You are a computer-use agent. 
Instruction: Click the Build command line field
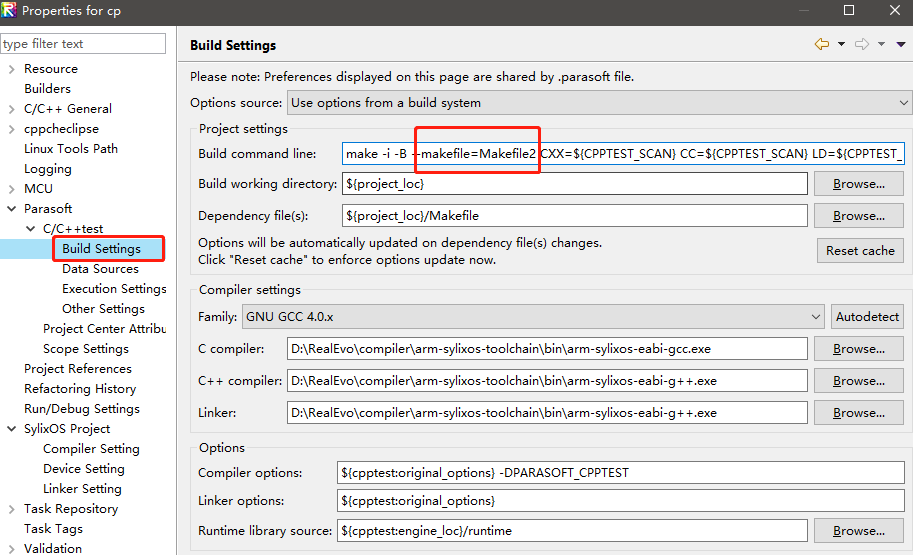coord(623,154)
